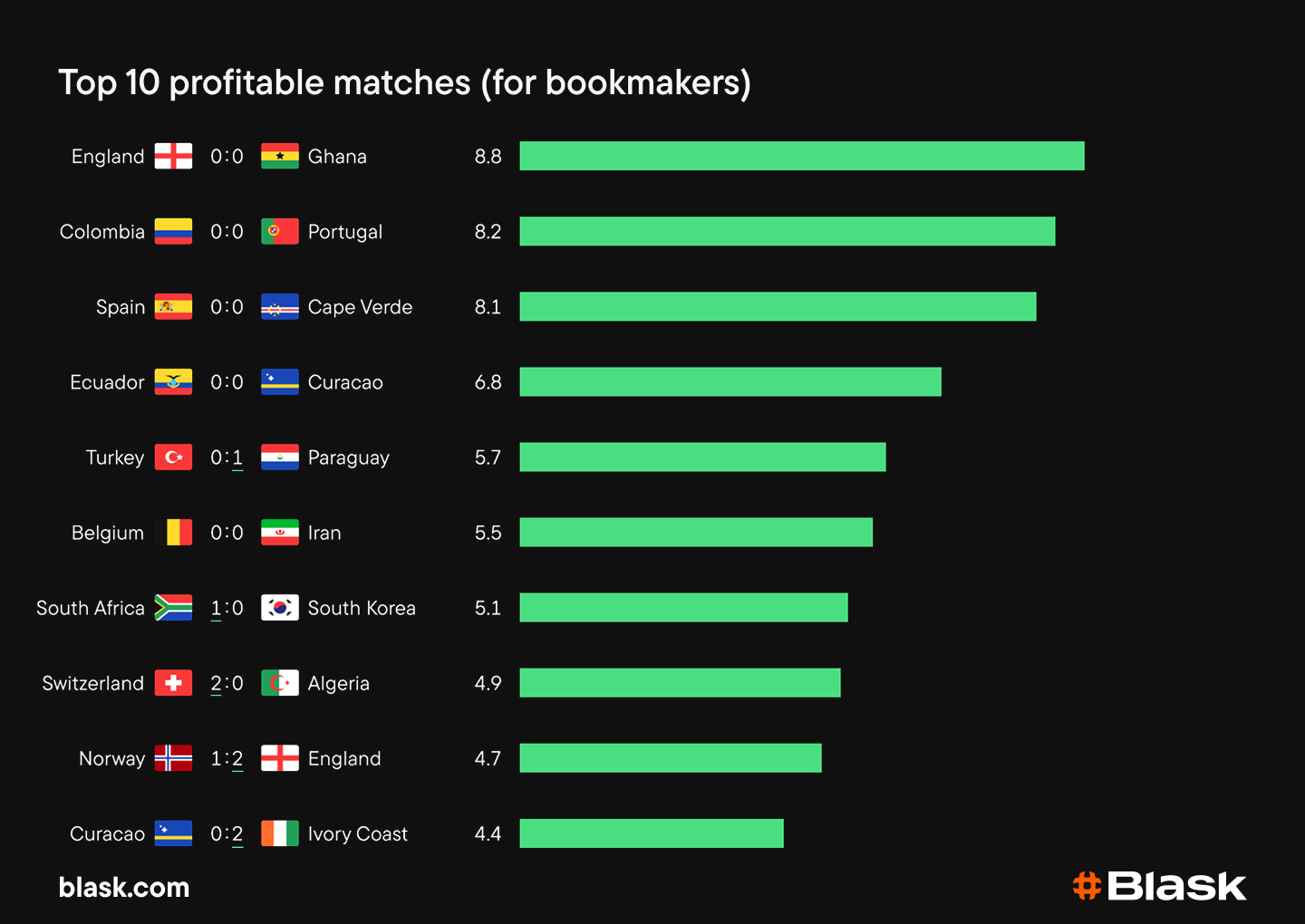Image resolution: width=1305 pixels, height=924 pixels.
Task: Click the Turkey flag icon
Action: [x=173, y=457]
